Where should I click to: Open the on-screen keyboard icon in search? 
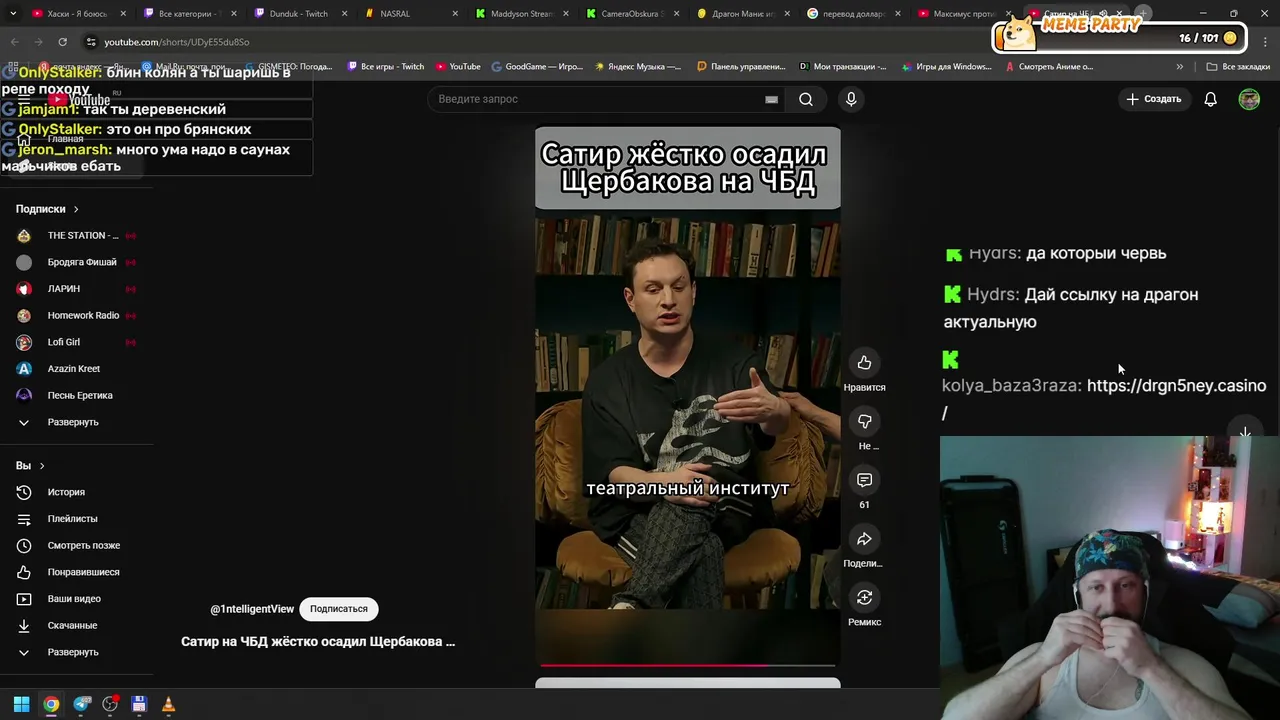(771, 99)
